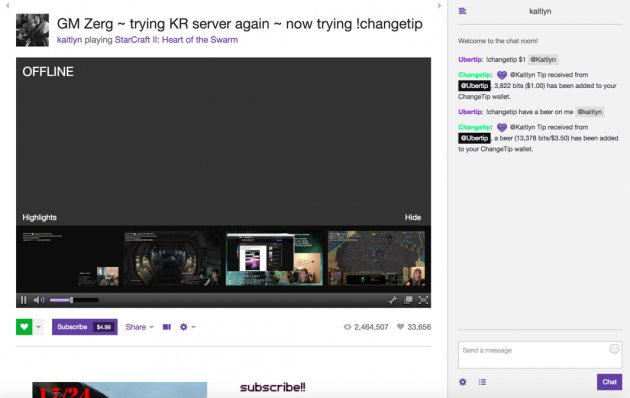This screenshot has width=630, height=398.
Task: Expand follow options dropdown arrow
Action: (39, 327)
